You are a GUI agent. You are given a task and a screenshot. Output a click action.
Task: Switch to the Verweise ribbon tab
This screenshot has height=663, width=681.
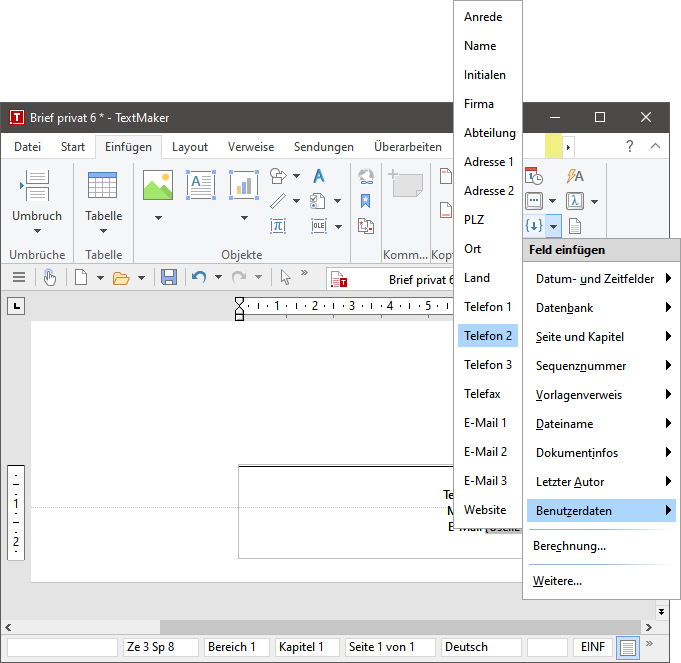pos(251,147)
